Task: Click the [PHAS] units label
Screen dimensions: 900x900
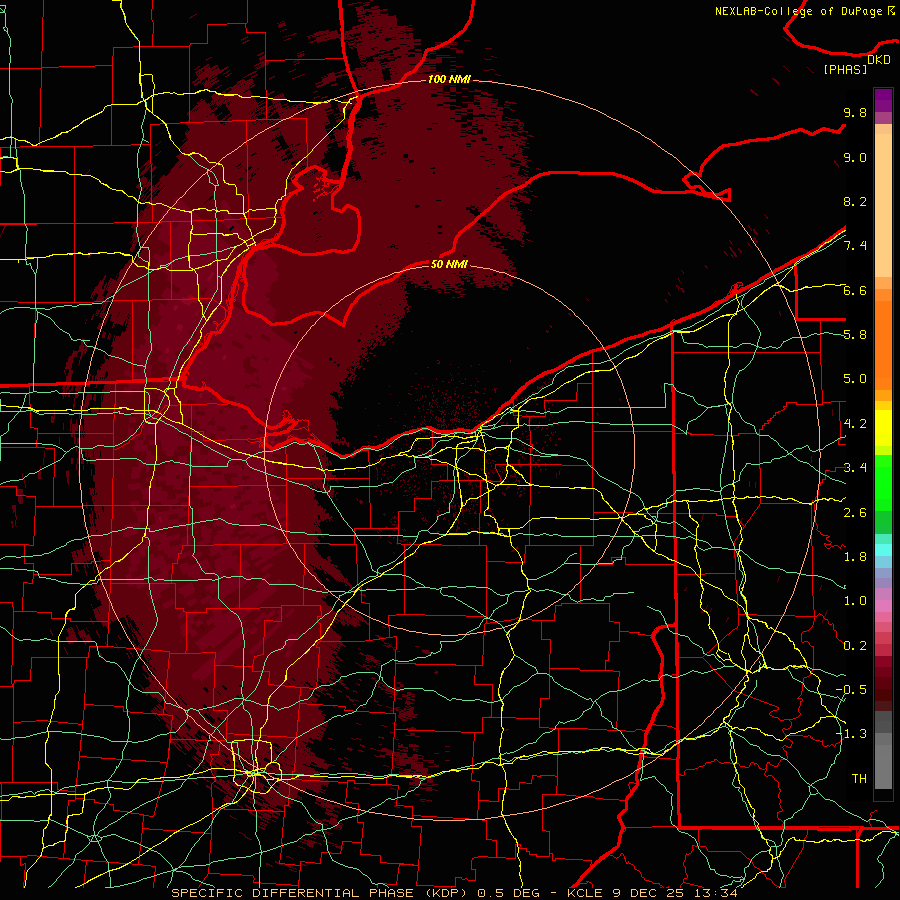Action: point(845,70)
